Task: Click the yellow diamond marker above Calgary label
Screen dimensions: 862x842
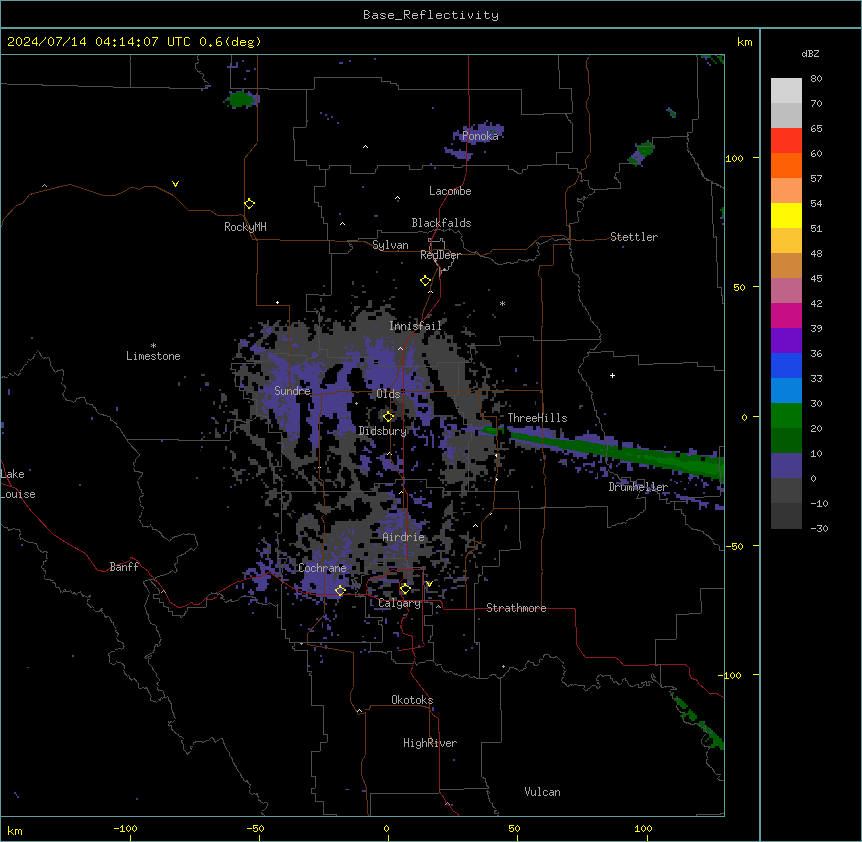Action: (405, 589)
